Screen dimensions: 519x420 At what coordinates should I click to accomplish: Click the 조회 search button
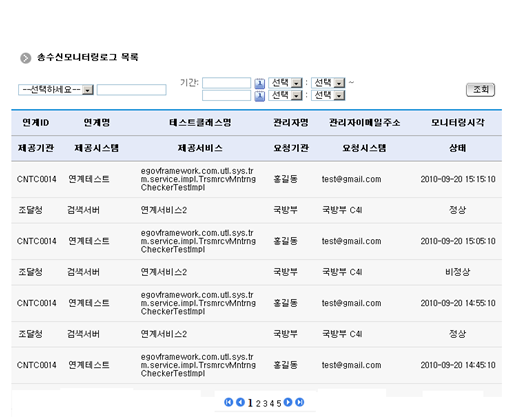[x=480, y=90]
